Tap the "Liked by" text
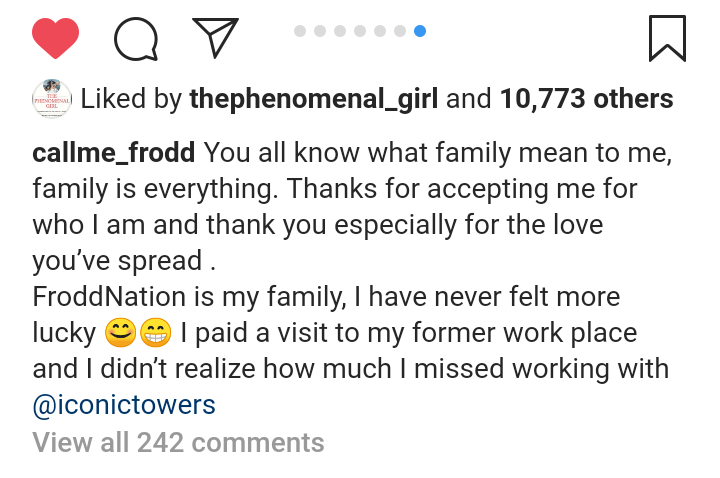This screenshot has width=720, height=478. click(131, 99)
